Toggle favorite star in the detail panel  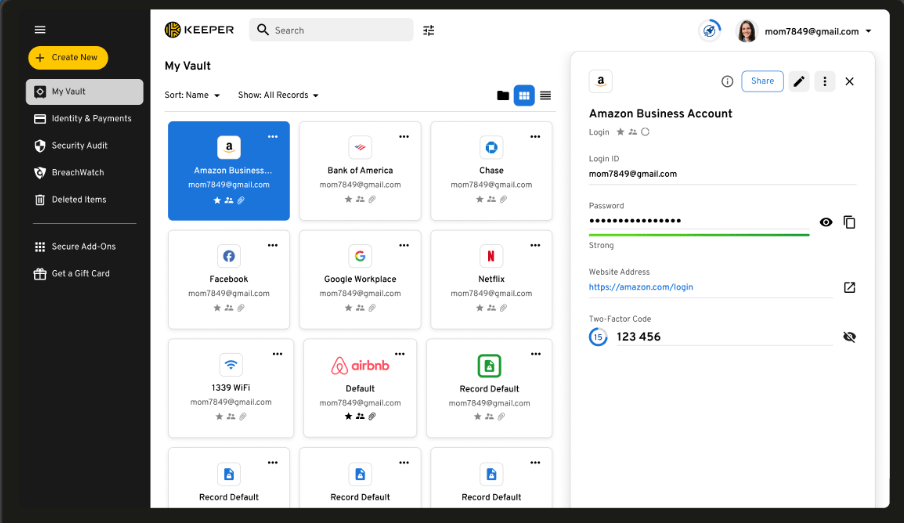click(x=620, y=132)
